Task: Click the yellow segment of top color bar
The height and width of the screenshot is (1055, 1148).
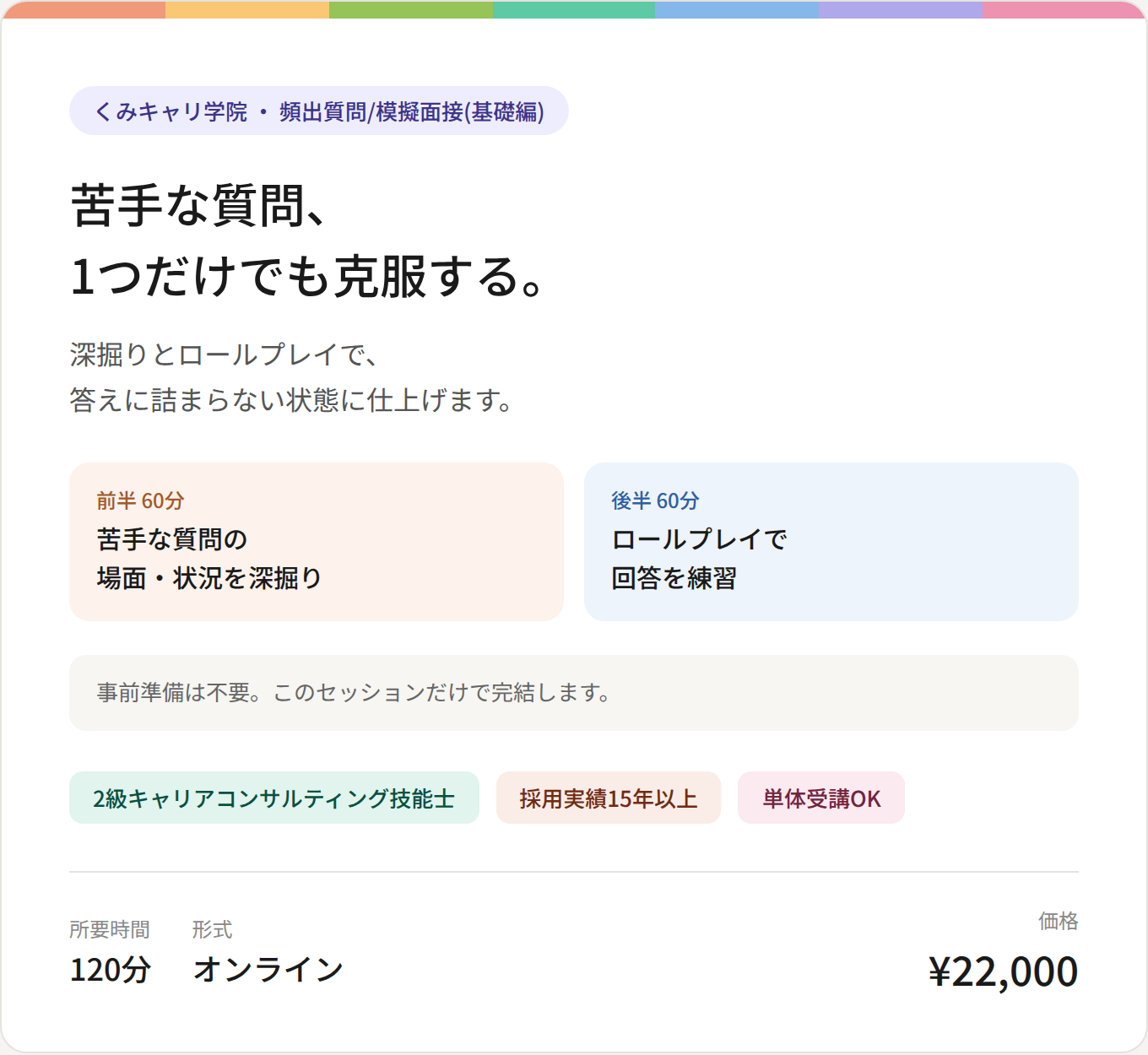Action: (247, 9)
